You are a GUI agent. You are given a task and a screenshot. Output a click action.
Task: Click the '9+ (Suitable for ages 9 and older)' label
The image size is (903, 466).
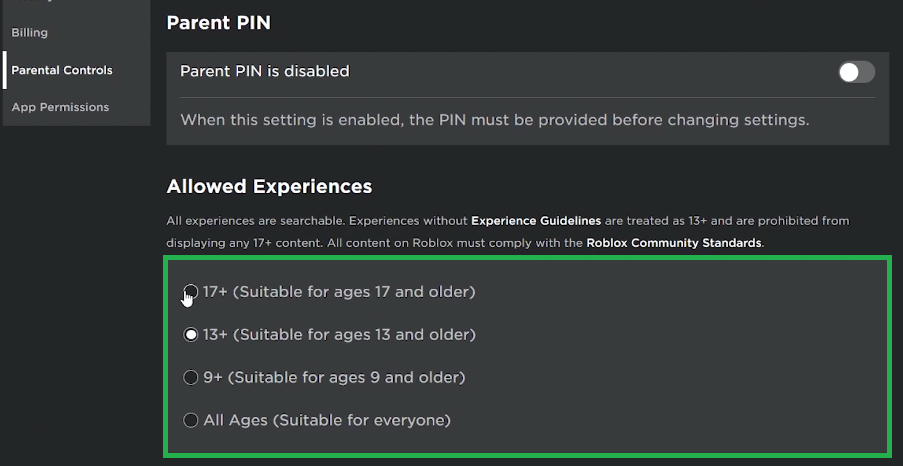[x=334, y=377]
